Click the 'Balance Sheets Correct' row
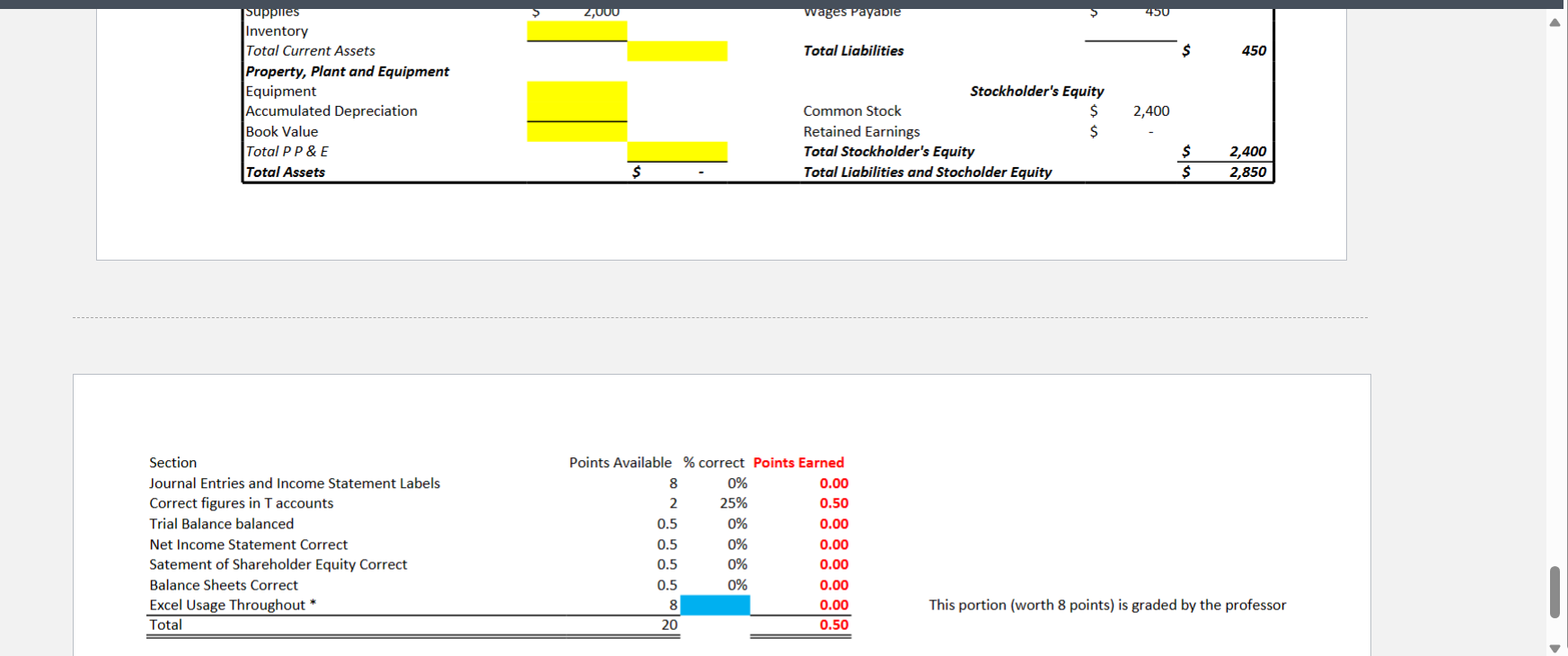Screen dimensions: 1568x656 pyautogui.click(x=224, y=585)
